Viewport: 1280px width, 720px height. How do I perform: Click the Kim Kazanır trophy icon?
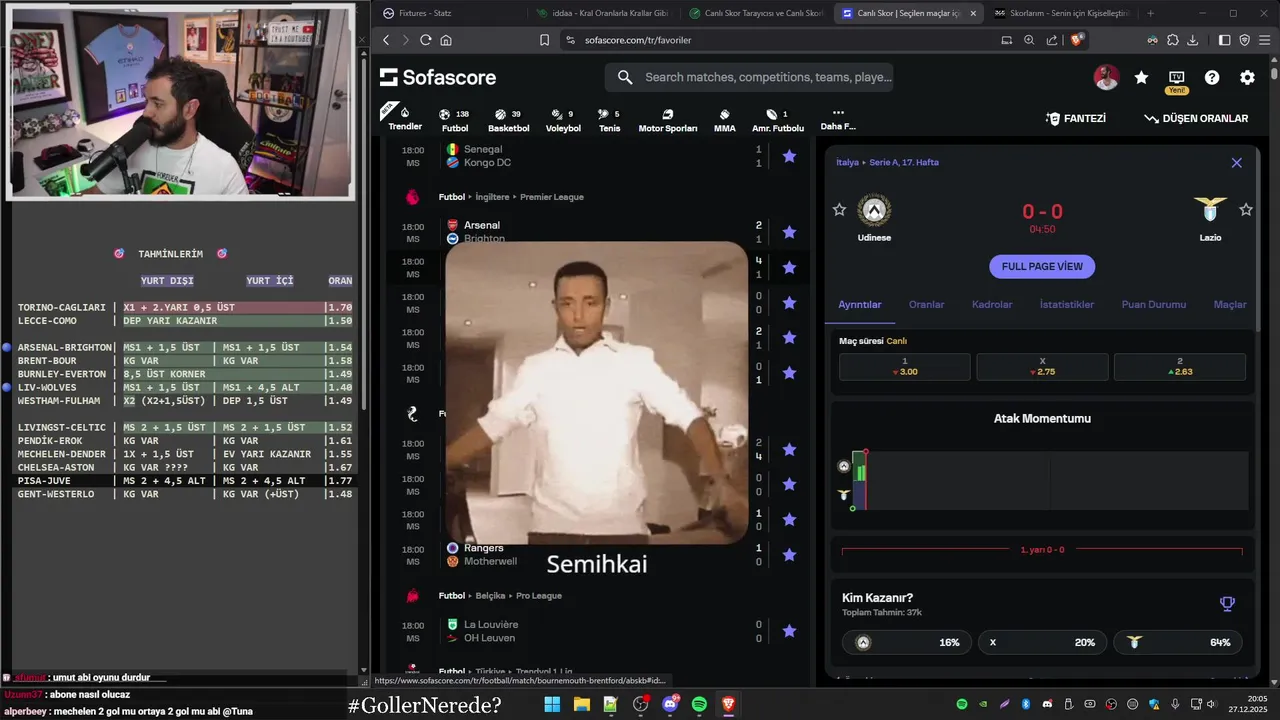[1227, 603]
